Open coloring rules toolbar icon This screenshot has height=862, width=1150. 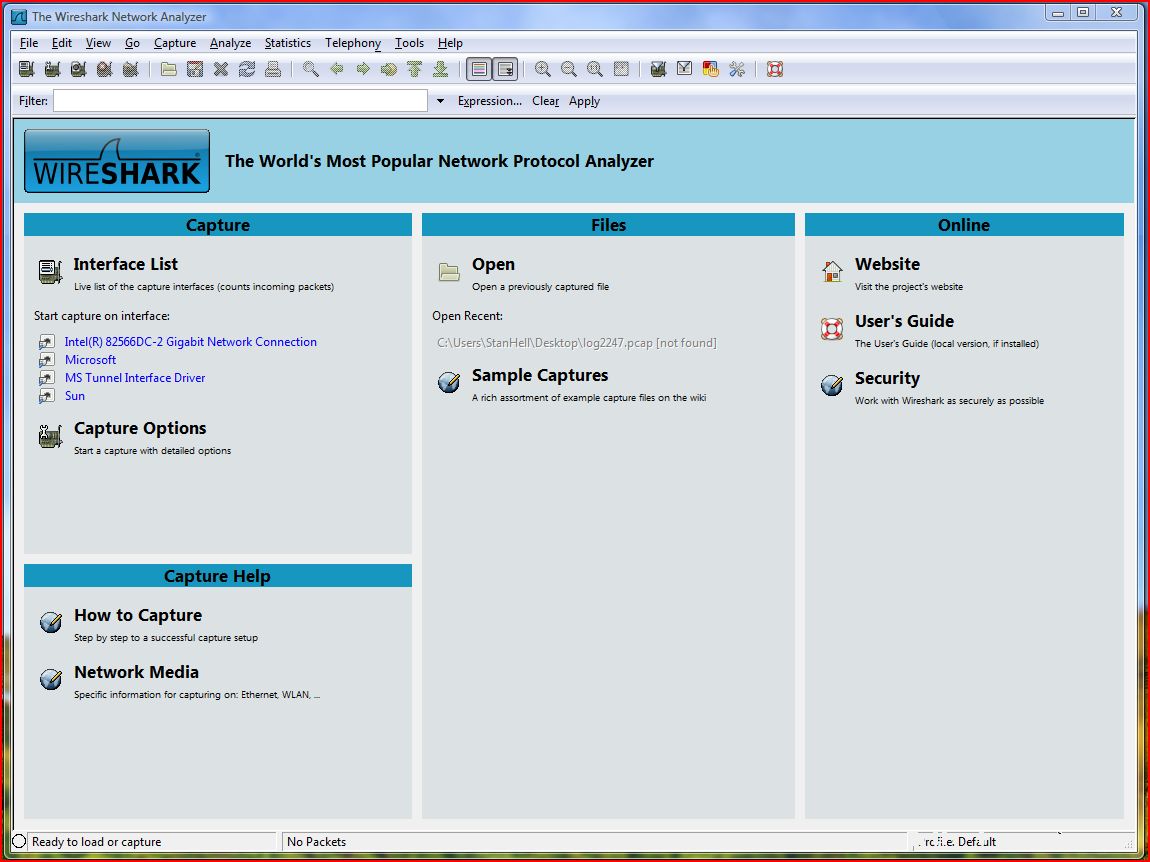click(711, 69)
